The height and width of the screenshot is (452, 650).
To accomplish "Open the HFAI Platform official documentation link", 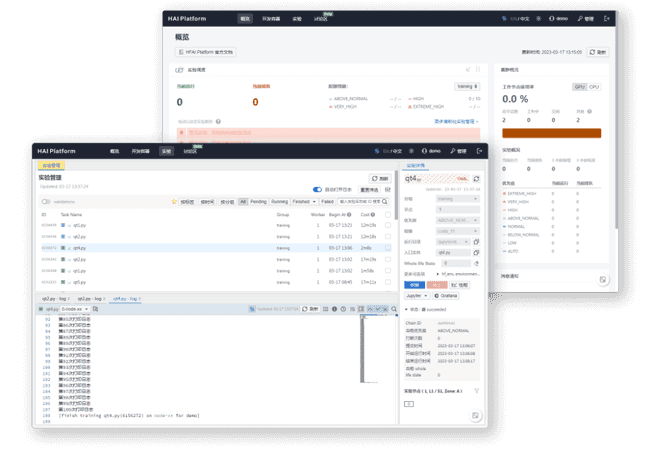I will point(207,51).
